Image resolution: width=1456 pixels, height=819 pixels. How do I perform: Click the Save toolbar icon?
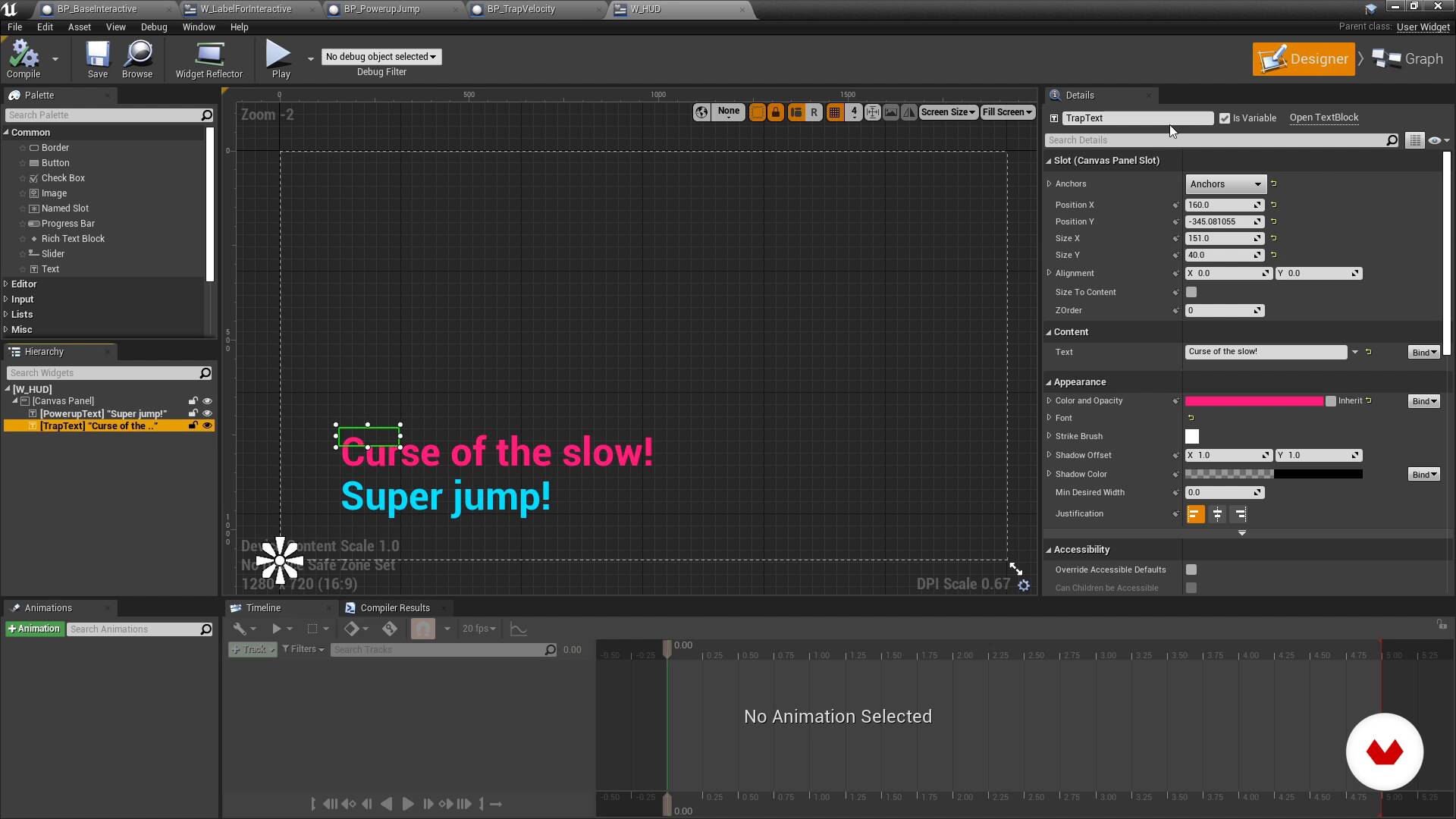97,58
